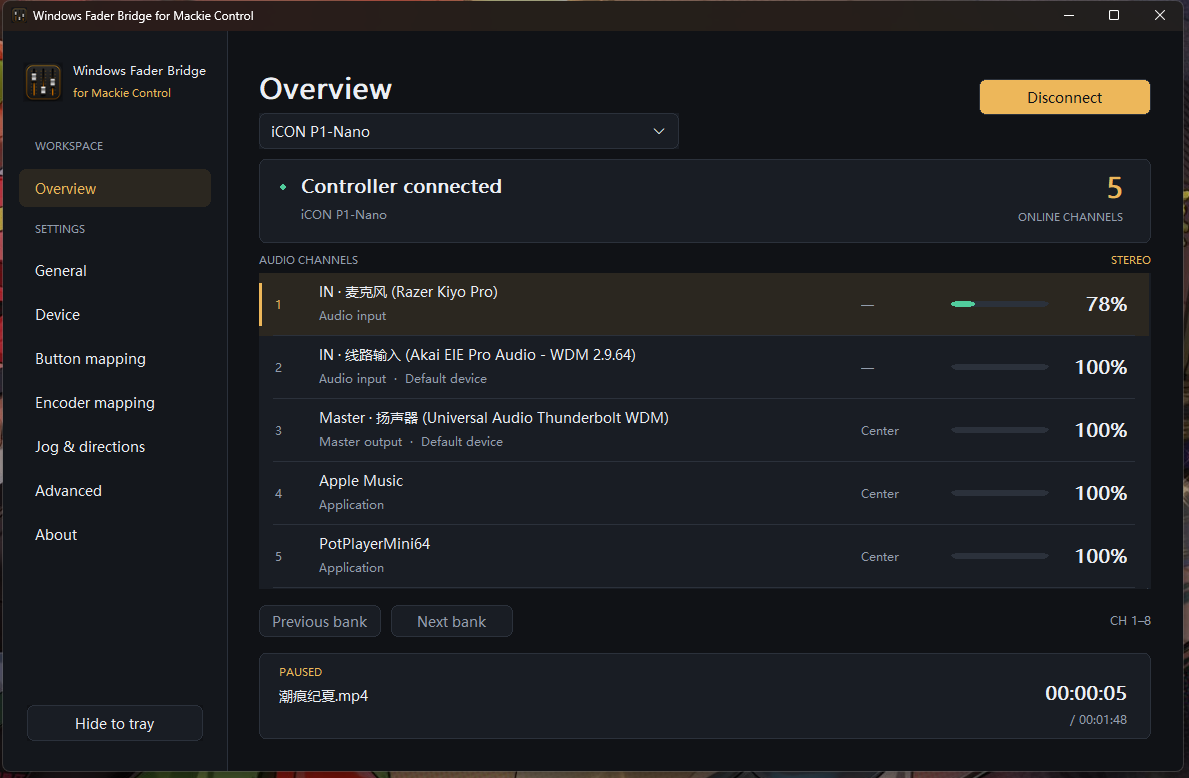This screenshot has height=778, width=1189.
Task: Click Hide to tray button
Action: point(115,723)
